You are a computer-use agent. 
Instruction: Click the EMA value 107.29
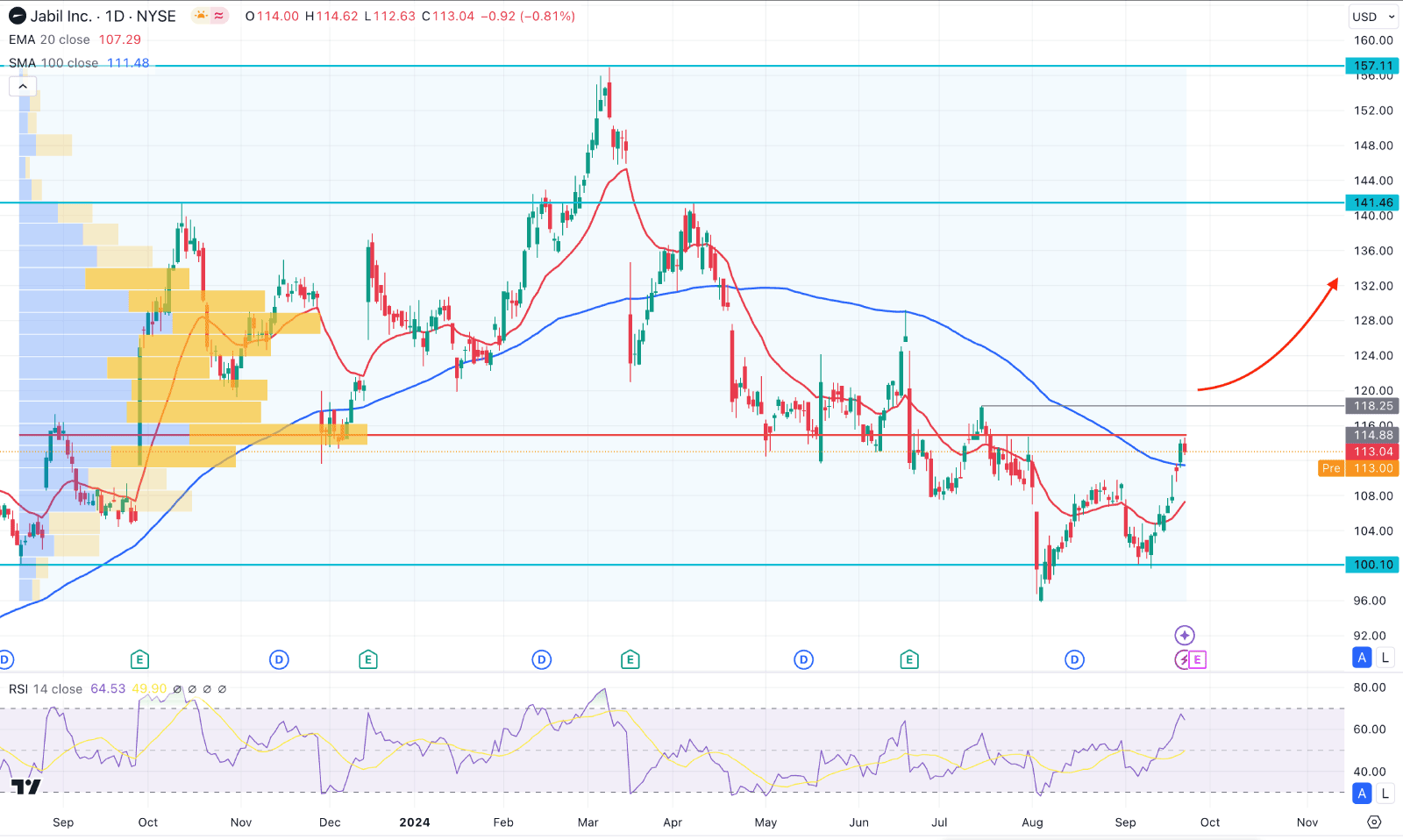pos(119,39)
